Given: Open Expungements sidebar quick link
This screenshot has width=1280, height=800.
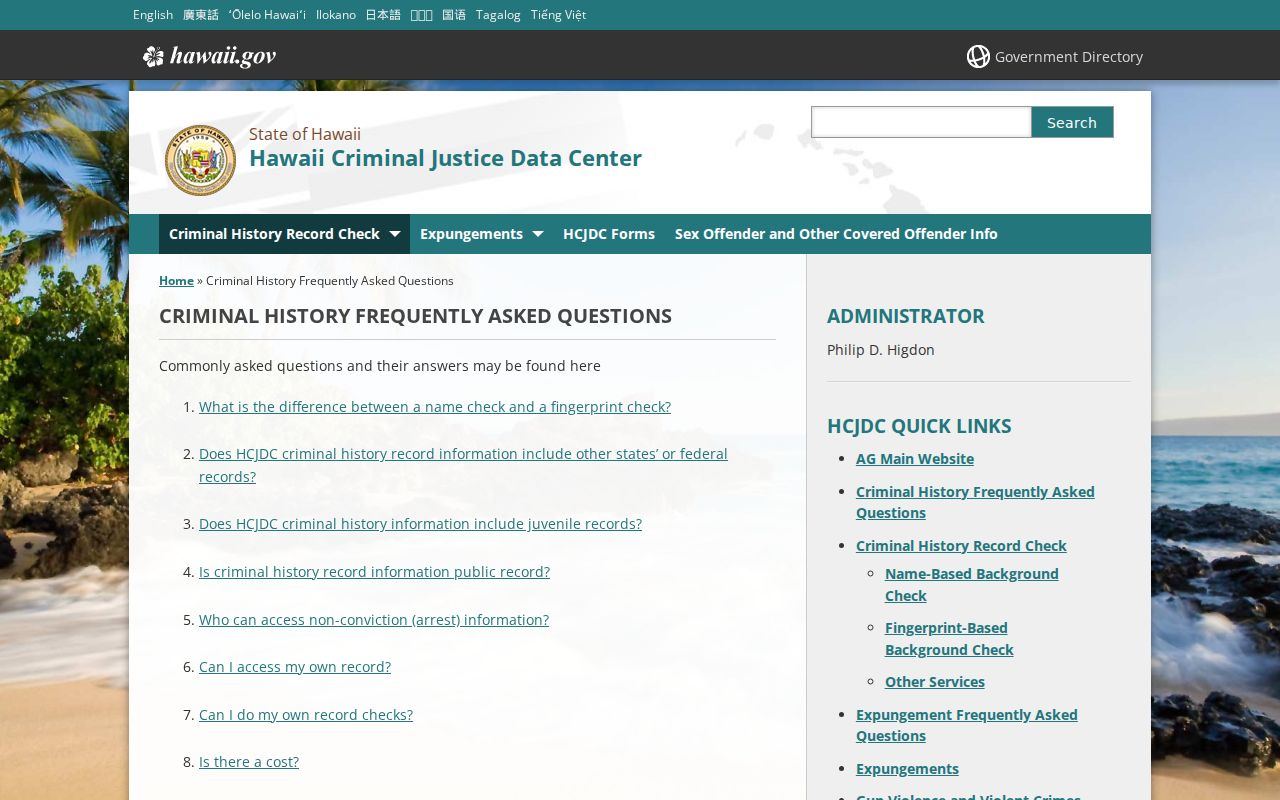Looking at the screenshot, I should pos(907,769).
